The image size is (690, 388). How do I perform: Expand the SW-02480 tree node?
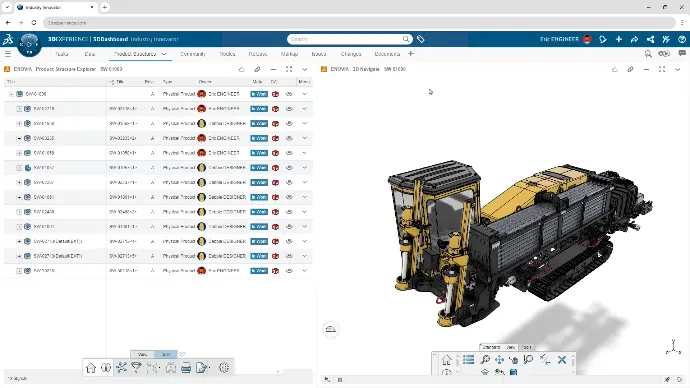[19, 212]
